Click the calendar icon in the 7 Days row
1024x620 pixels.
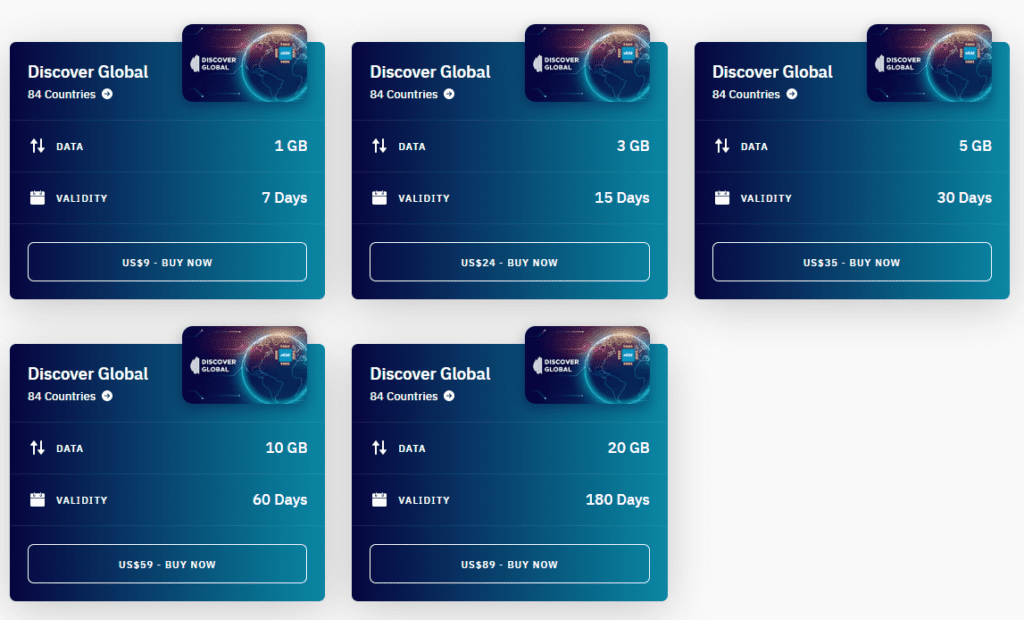(37, 198)
